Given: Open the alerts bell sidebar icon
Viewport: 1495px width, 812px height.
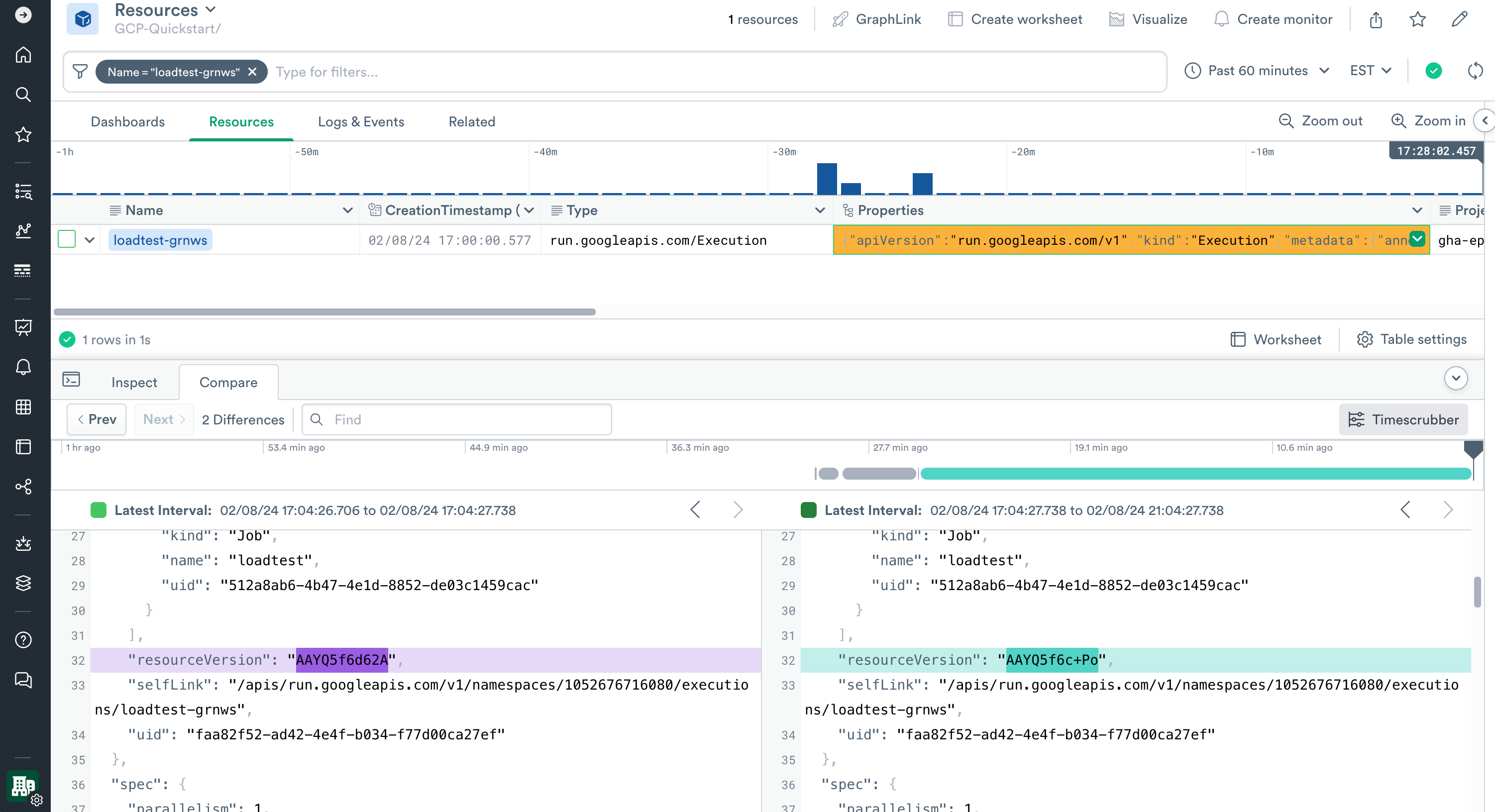Looking at the screenshot, I should pyautogui.click(x=23, y=367).
